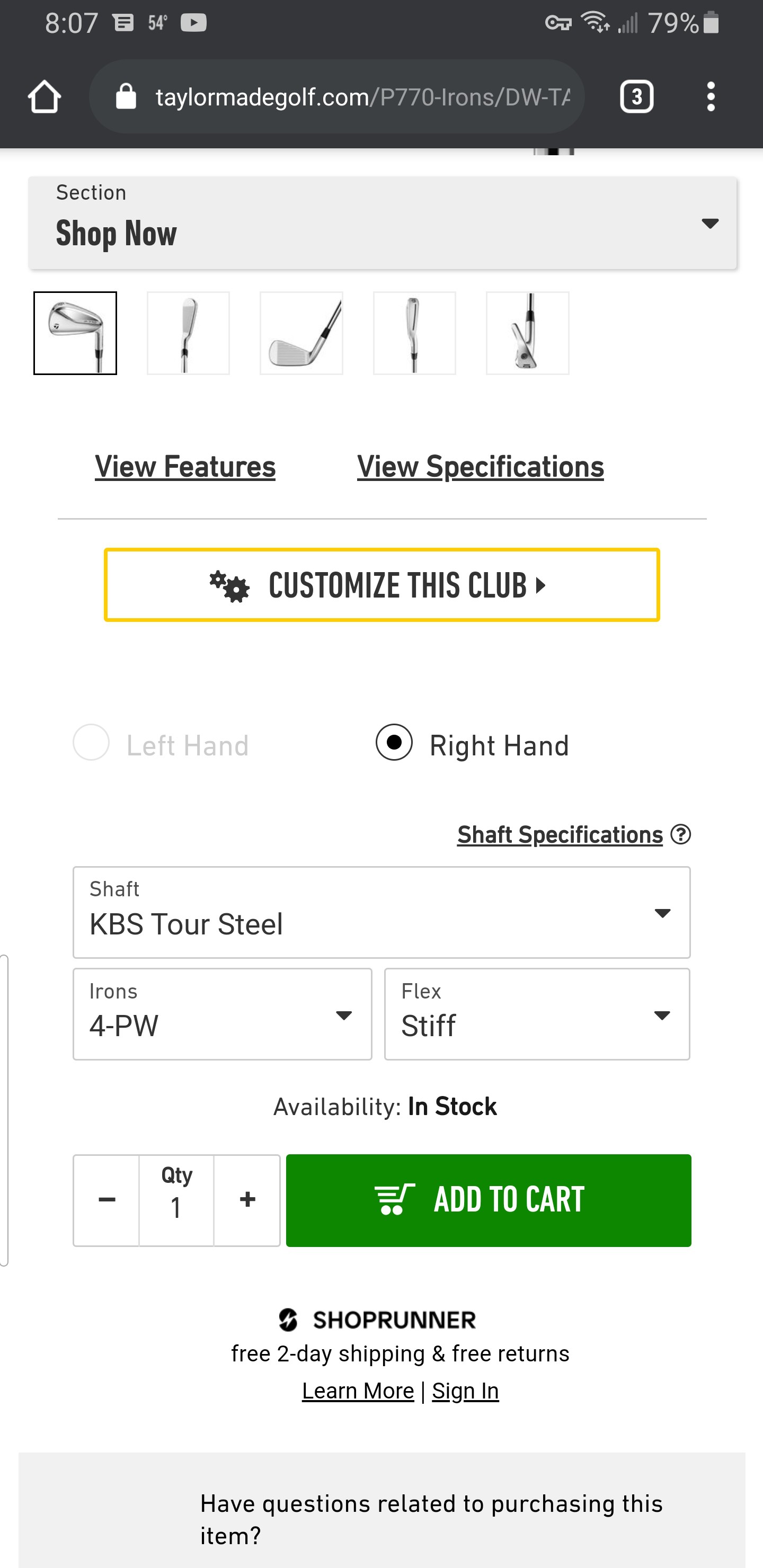Select the club face thumbnail image

301,333
